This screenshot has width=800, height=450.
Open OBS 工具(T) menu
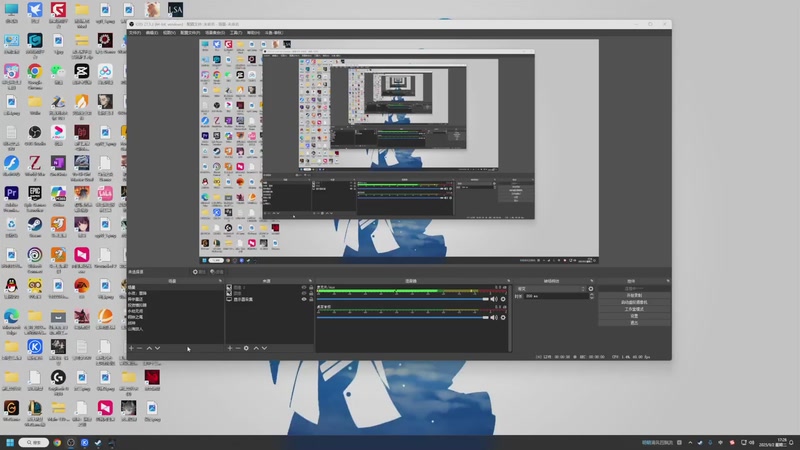coord(235,33)
